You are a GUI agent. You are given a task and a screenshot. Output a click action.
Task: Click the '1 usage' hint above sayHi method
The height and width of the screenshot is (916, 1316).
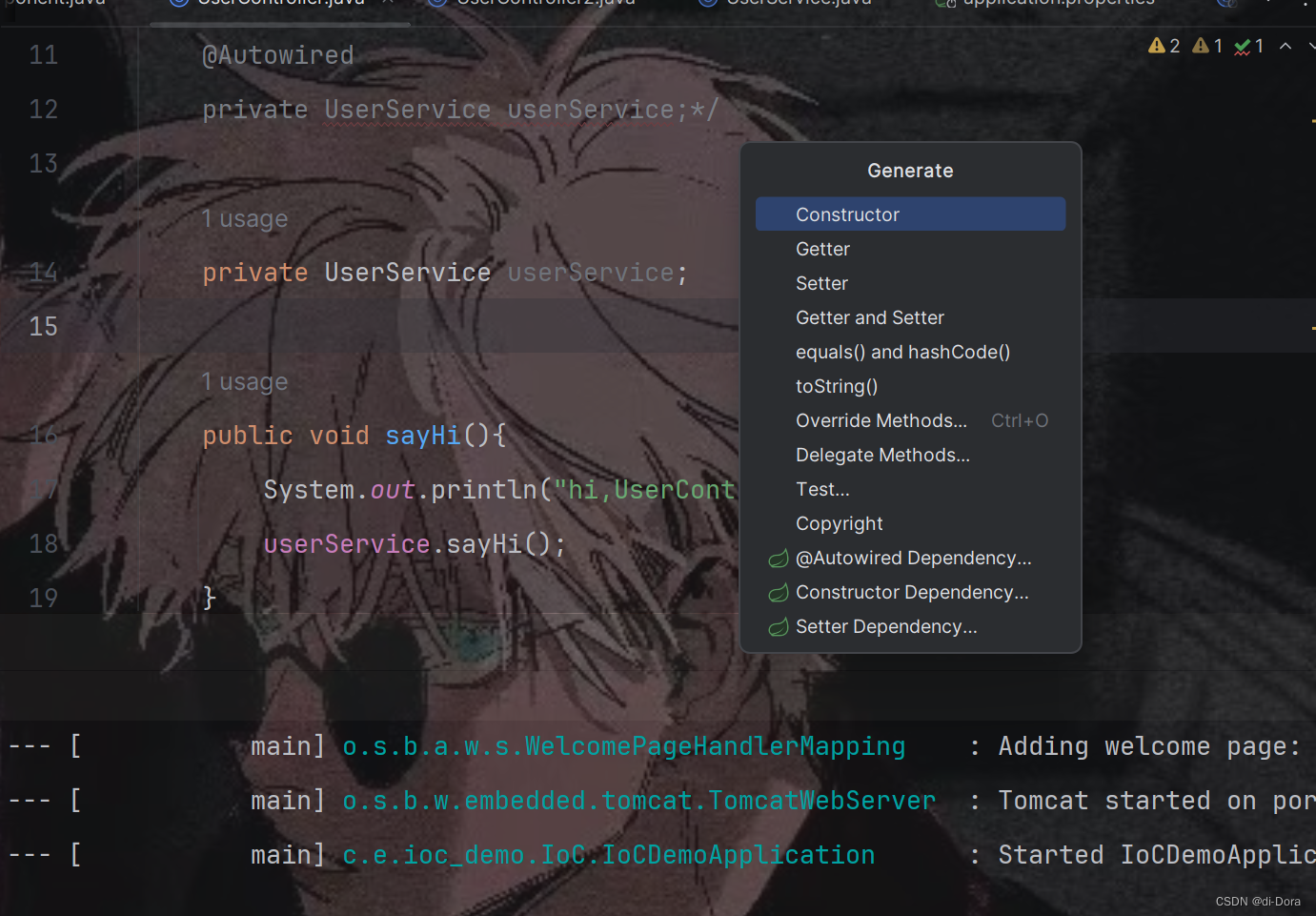pyautogui.click(x=244, y=381)
